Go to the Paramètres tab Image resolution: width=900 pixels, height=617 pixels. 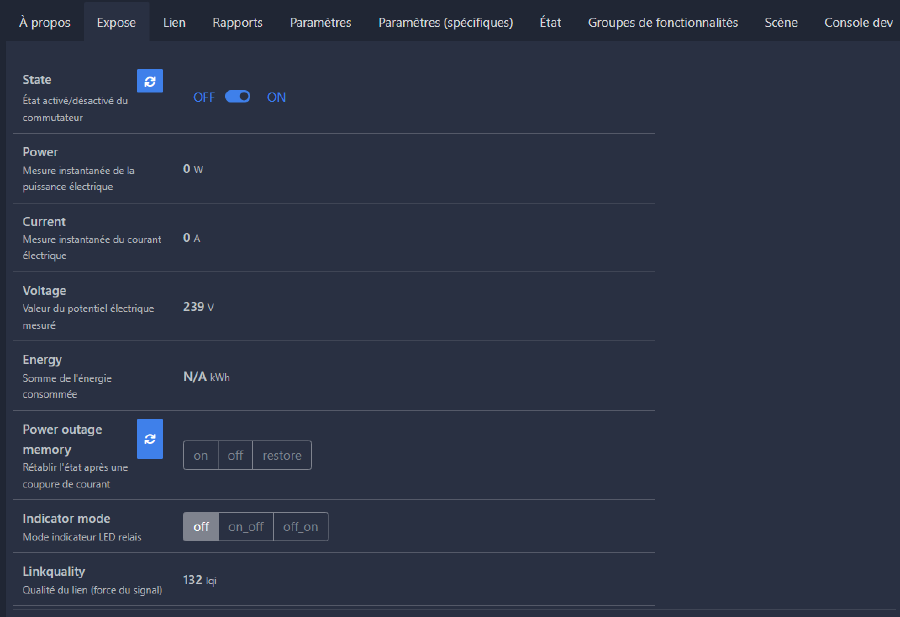[x=320, y=22]
